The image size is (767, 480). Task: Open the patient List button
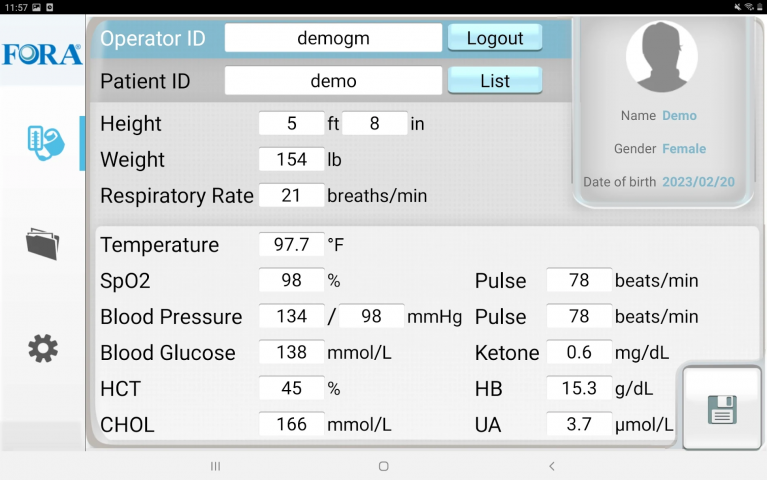(495, 81)
